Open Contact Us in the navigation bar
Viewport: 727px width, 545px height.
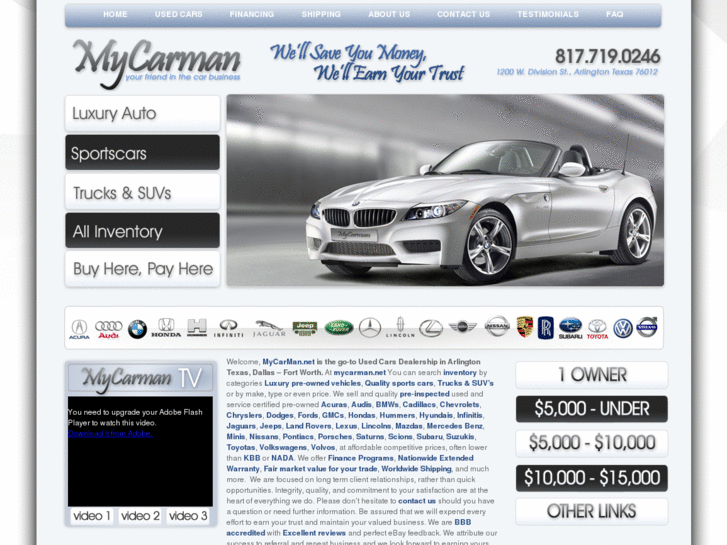pyautogui.click(x=463, y=14)
